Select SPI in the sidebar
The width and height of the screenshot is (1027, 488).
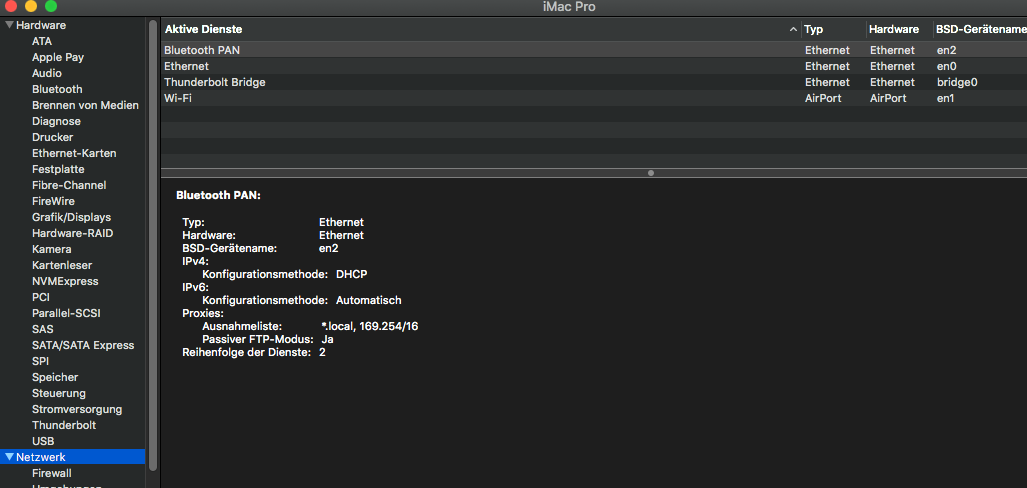(41, 362)
